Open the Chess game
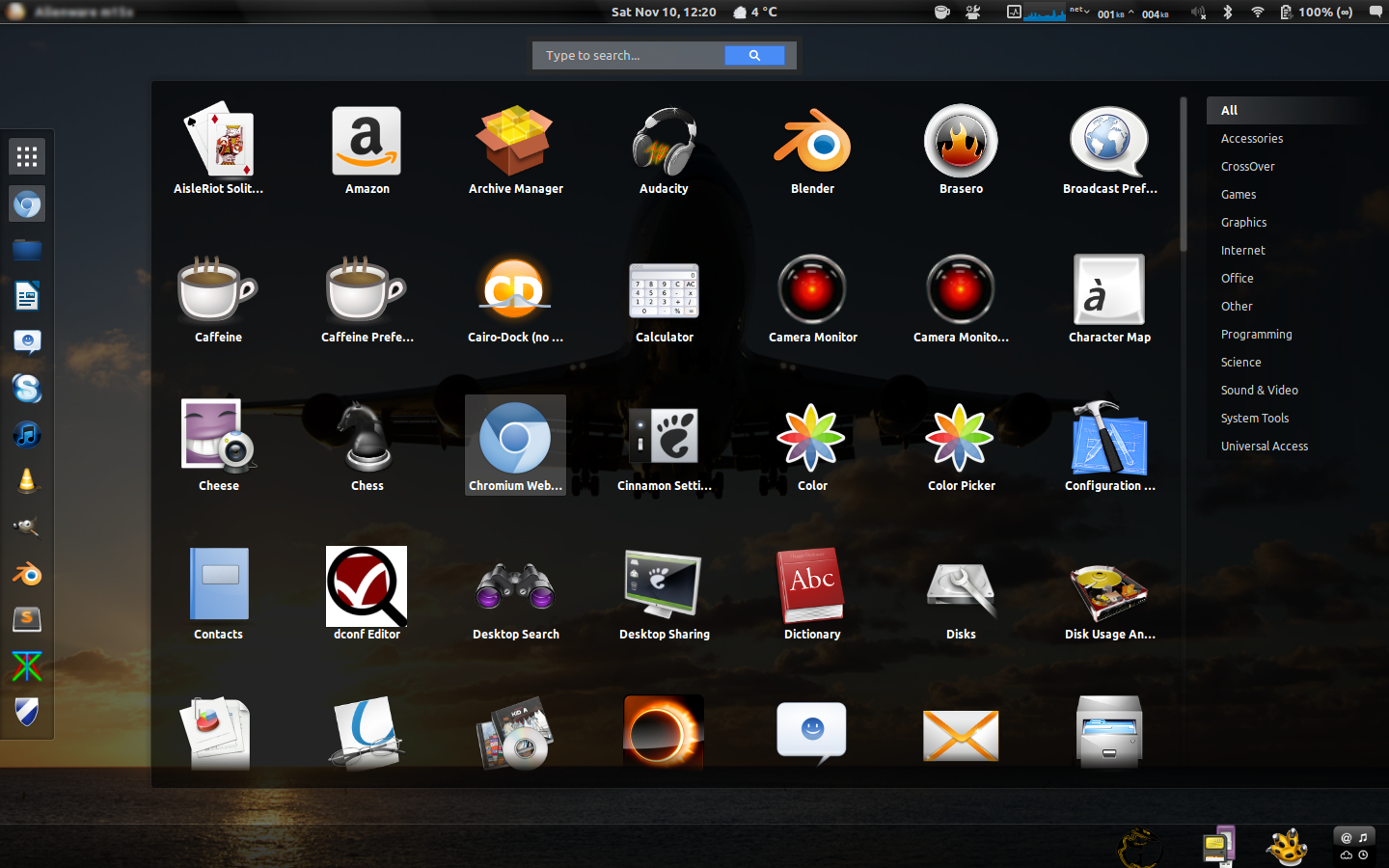The height and width of the screenshot is (868, 1389). [368, 447]
